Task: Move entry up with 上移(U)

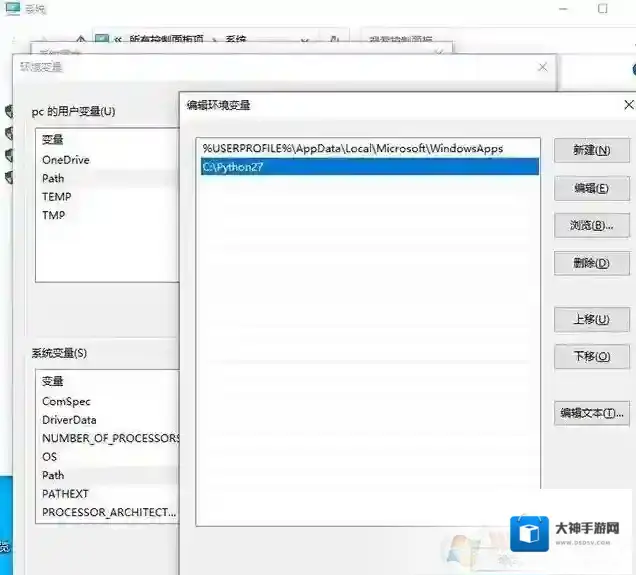Action: (x=592, y=320)
